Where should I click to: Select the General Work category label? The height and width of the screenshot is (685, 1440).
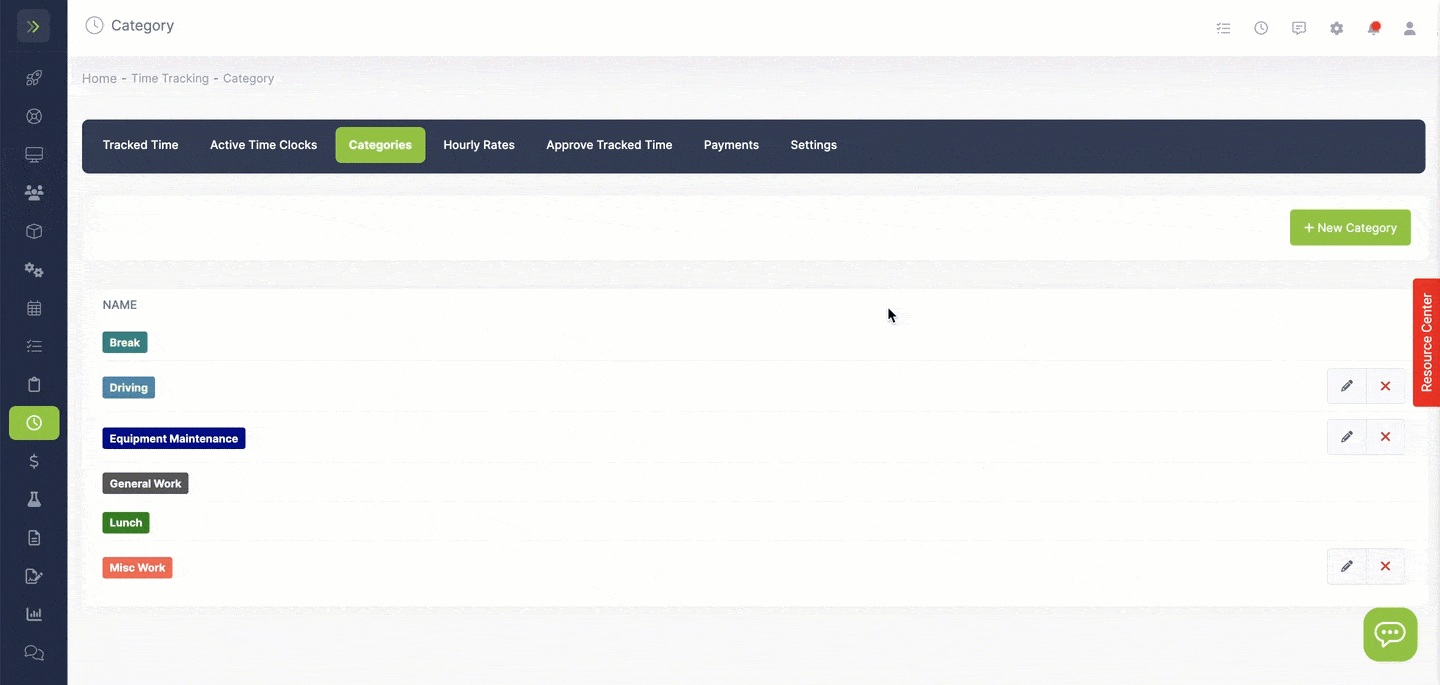(x=145, y=483)
